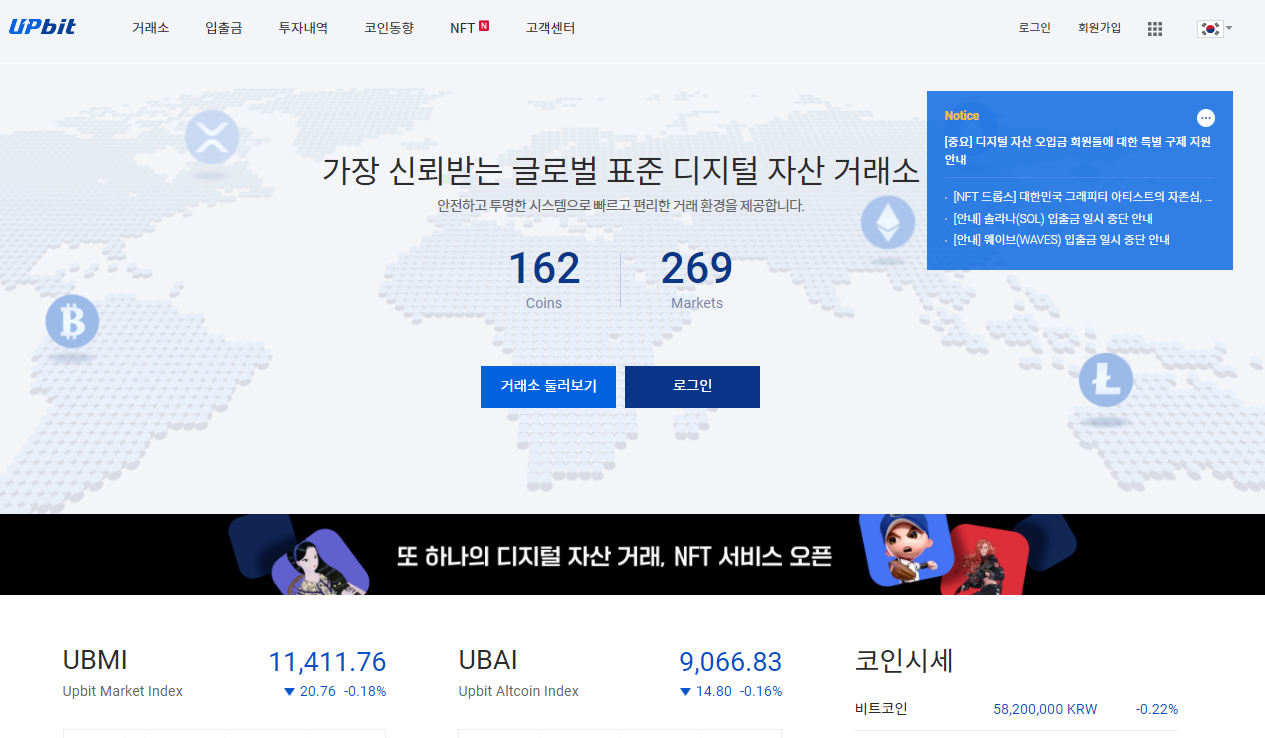Screen dimensions: 1265x738
Task: Click the 58,200,000 KRW price
Action: tap(1045, 709)
